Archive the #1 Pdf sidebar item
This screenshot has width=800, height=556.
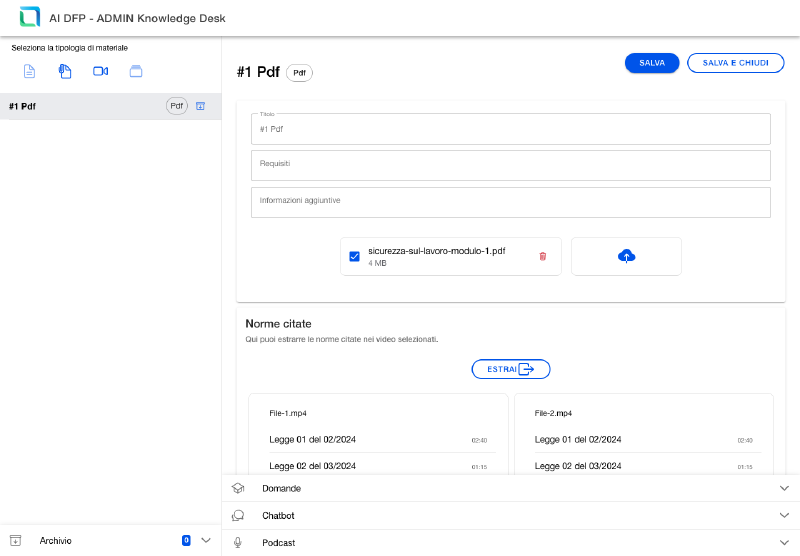click(x=201, y=106)
